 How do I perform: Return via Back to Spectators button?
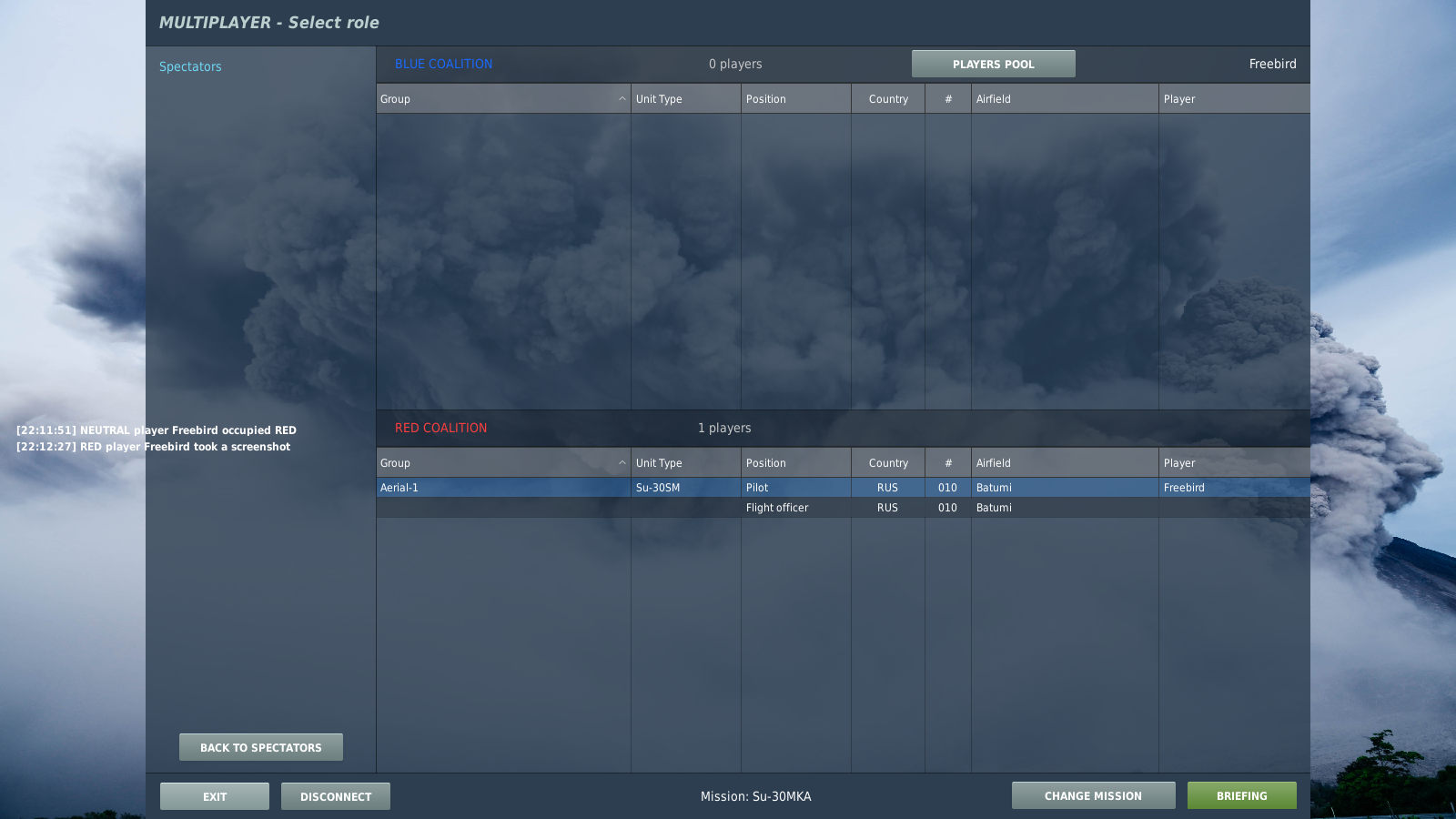[260, 747]
